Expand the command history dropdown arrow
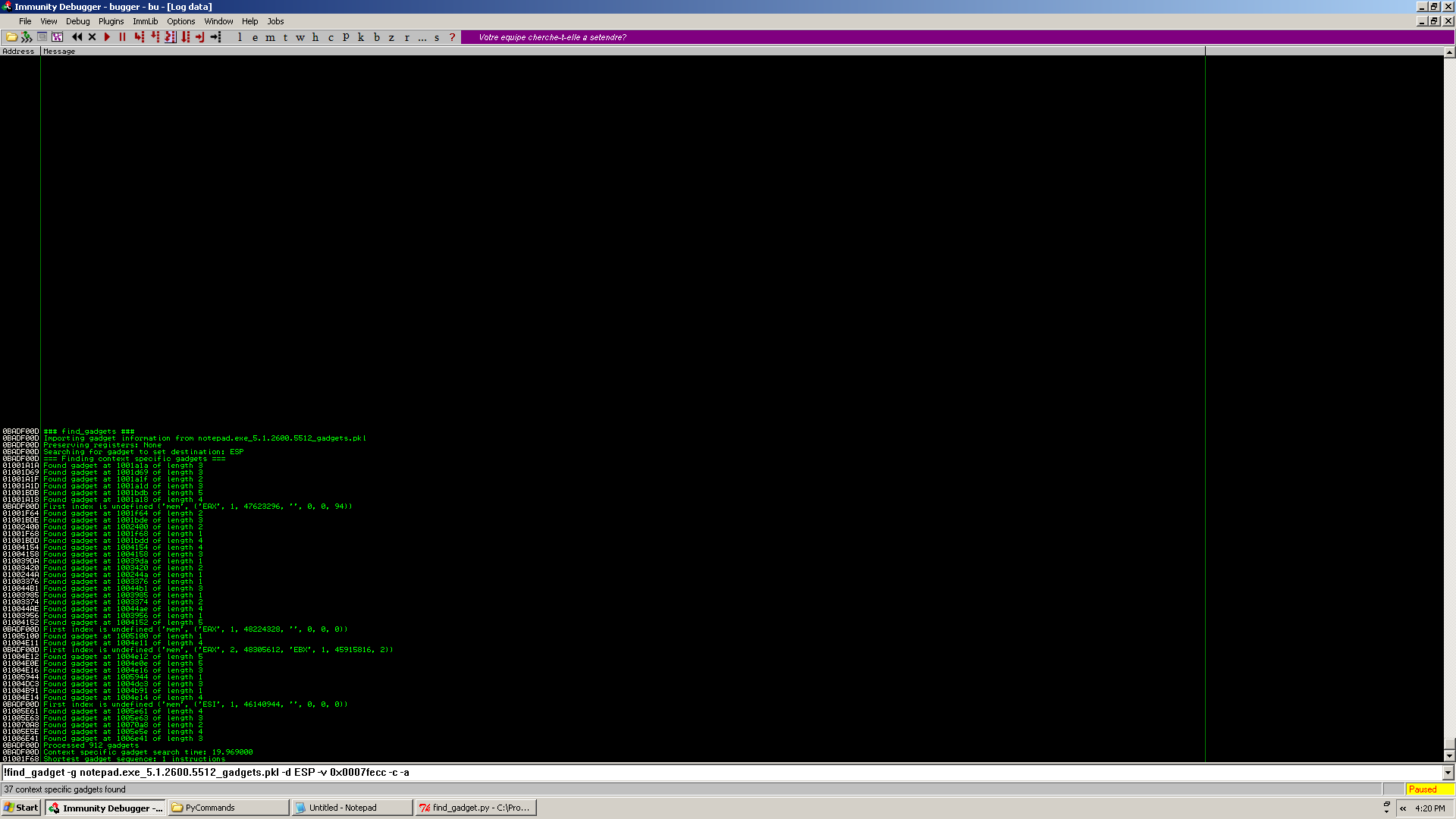The width and height of the screenshot is (1456, 819). click(x=1448, y=773)
